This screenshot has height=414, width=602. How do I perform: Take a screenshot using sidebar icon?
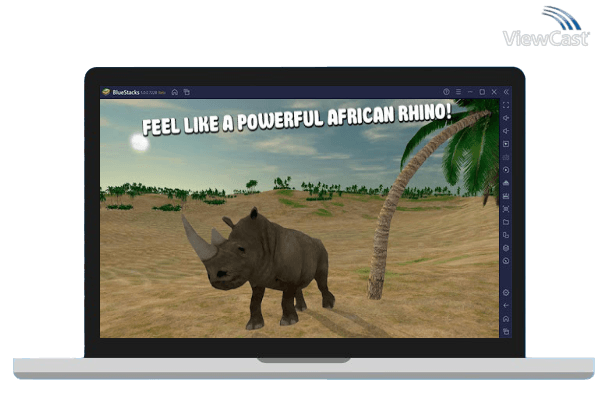[x=506, y=209]
